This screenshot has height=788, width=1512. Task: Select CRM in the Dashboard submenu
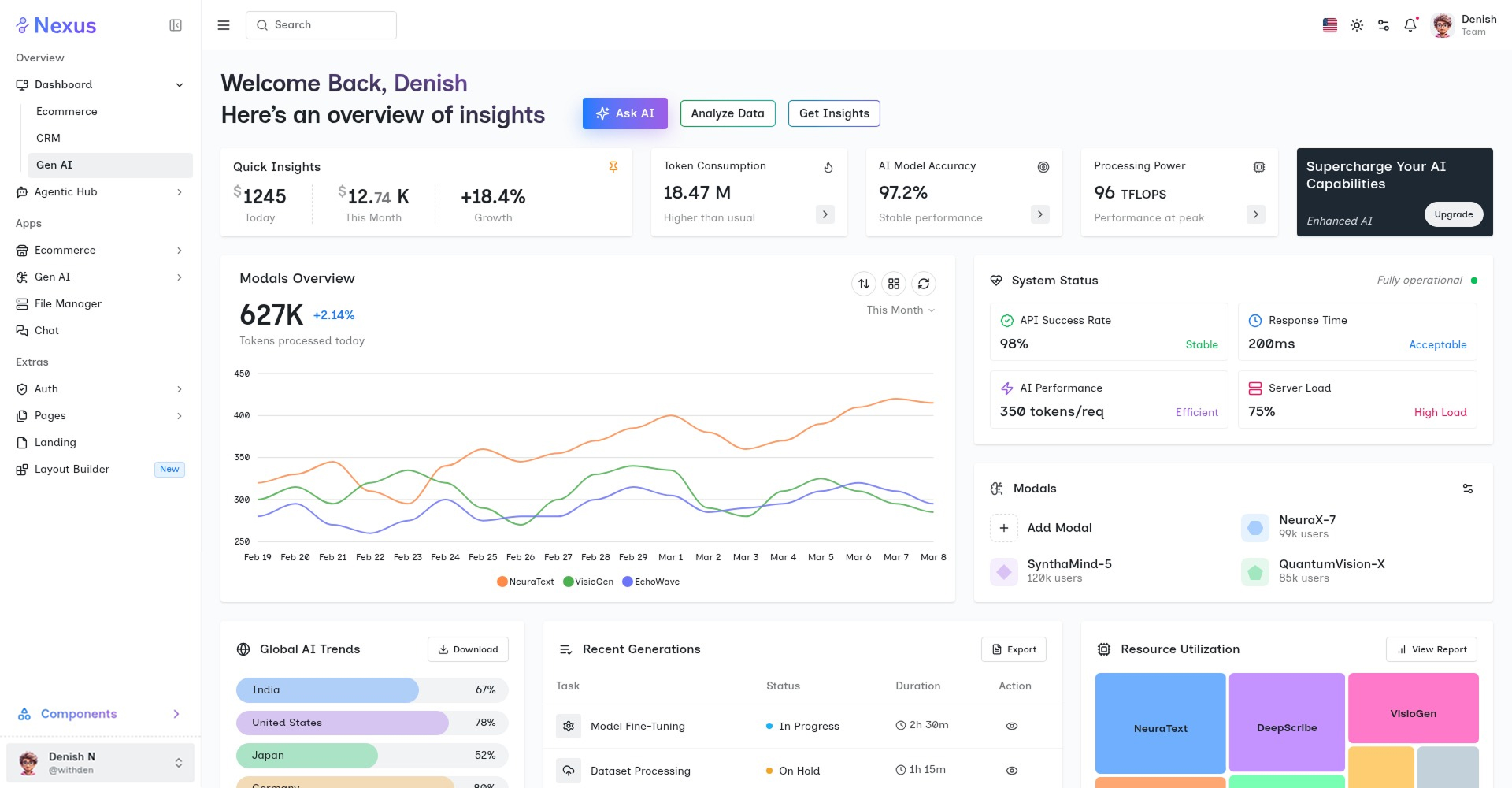point(48,138)
